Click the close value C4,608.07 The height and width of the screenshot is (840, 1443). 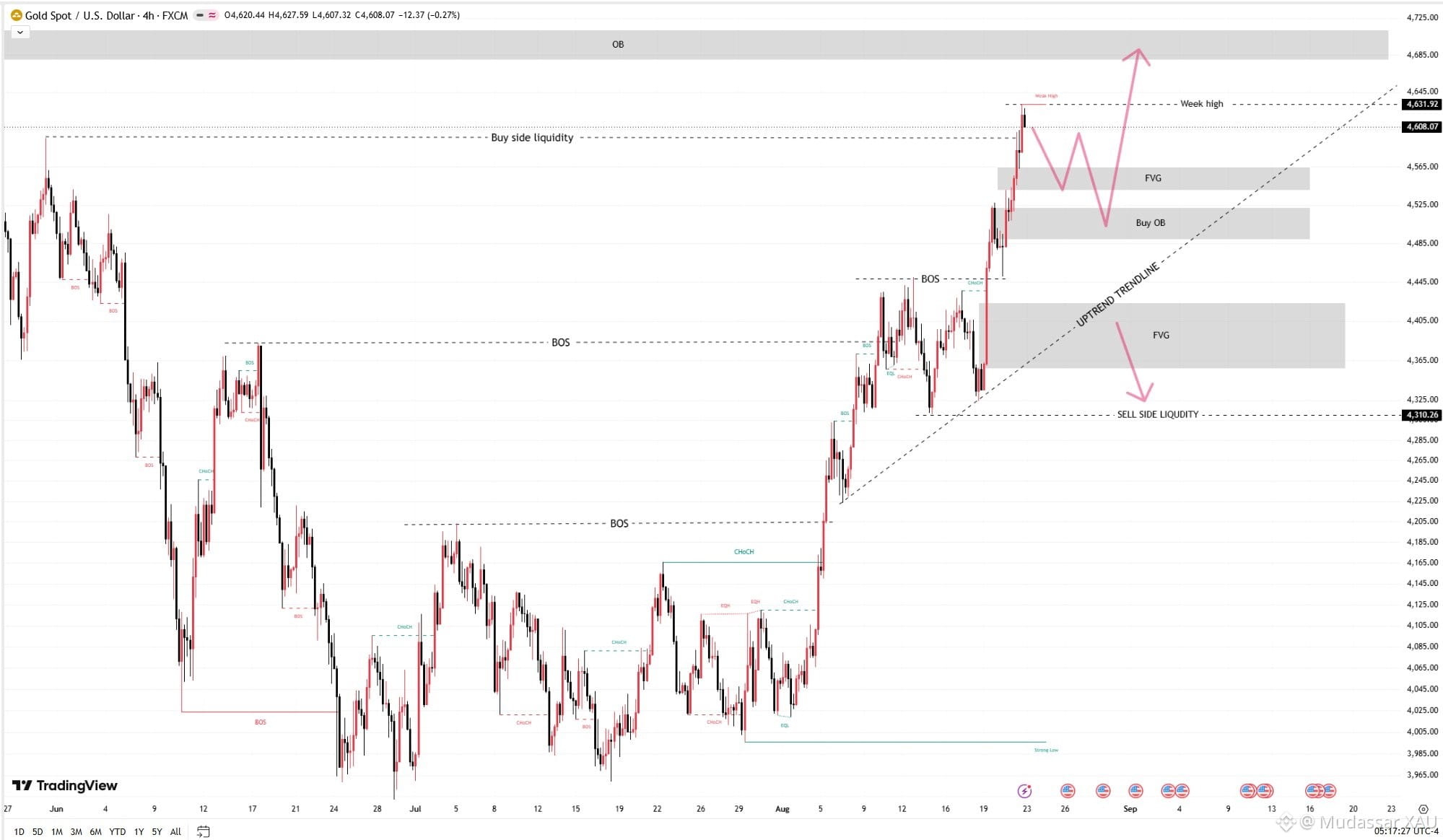pyautogui.click(x=375, y=15)
